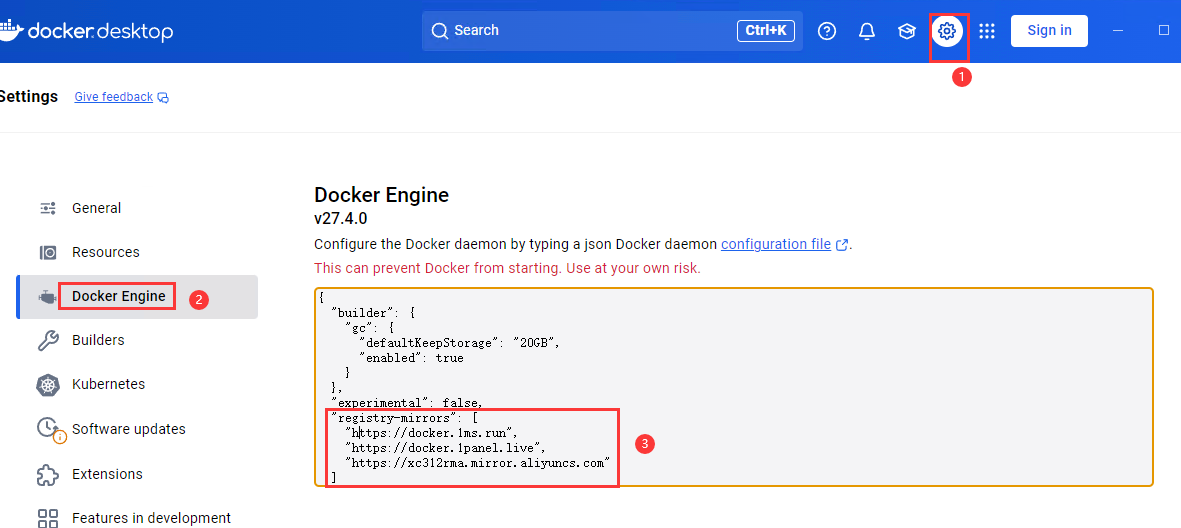
Task: Open the notifications bell icon
Action: coord(867,31)
